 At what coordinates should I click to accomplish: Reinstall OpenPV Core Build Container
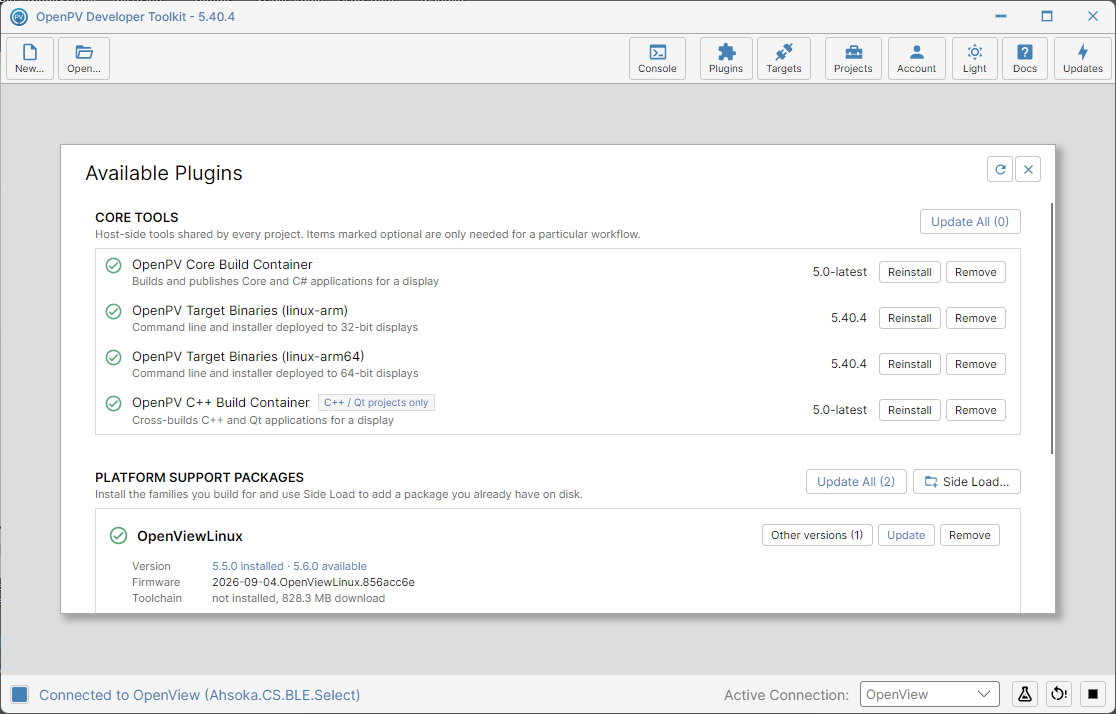[910, 272]
